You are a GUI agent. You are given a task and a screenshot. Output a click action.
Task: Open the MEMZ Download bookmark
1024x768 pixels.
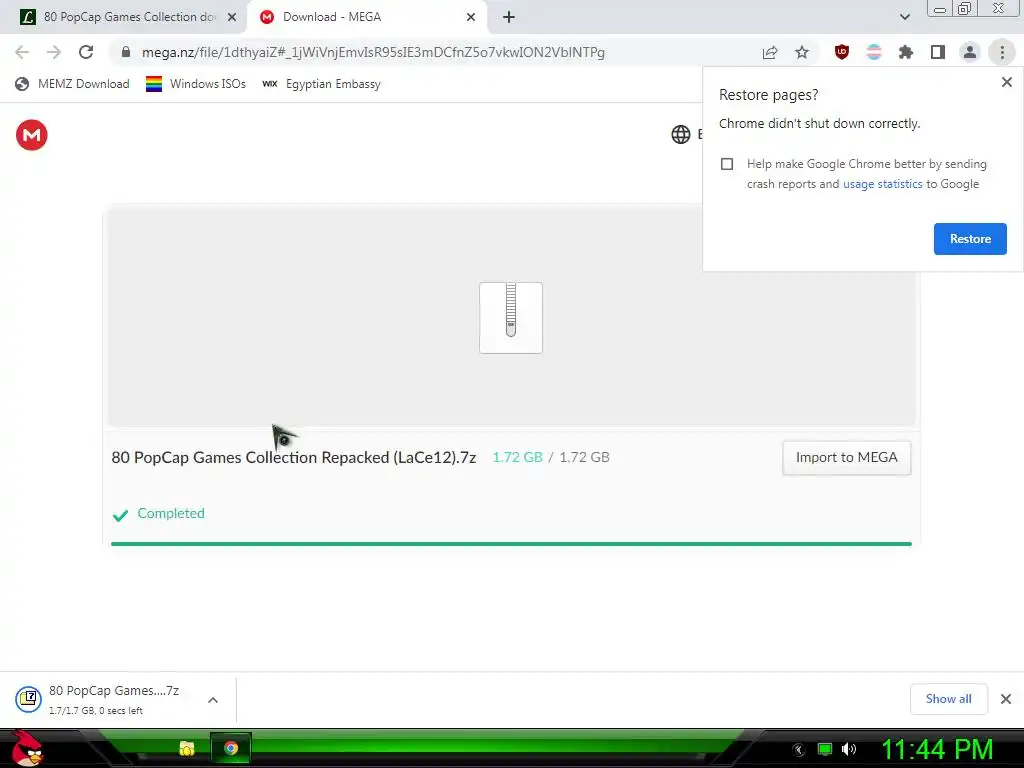72,84
